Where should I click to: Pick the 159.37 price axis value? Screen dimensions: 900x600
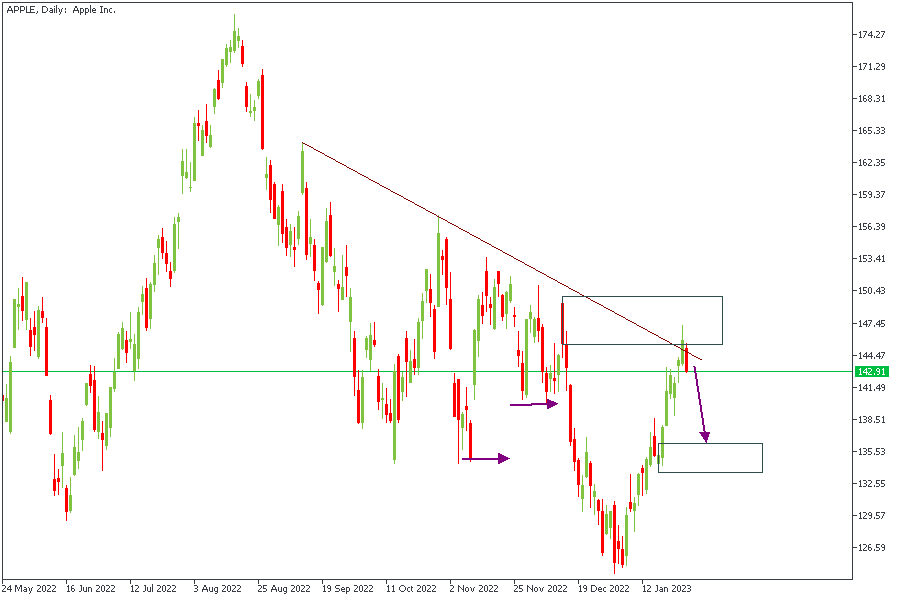tap(871, 195)
